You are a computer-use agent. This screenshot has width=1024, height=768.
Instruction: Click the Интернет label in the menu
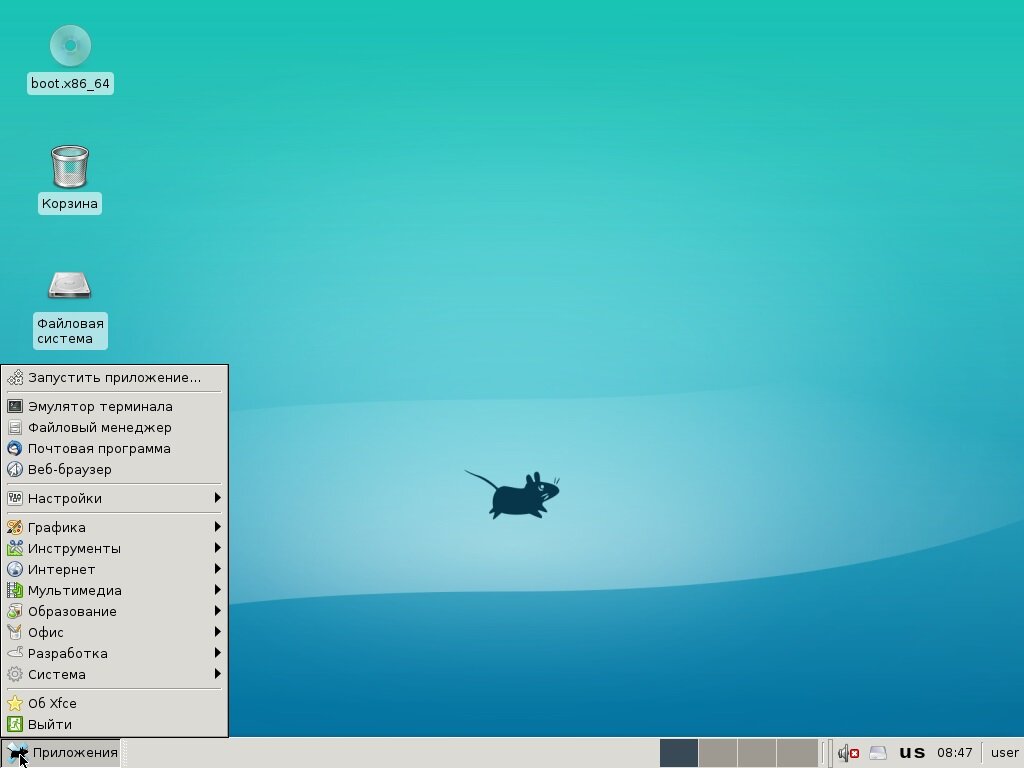click(x=61, y=569)
